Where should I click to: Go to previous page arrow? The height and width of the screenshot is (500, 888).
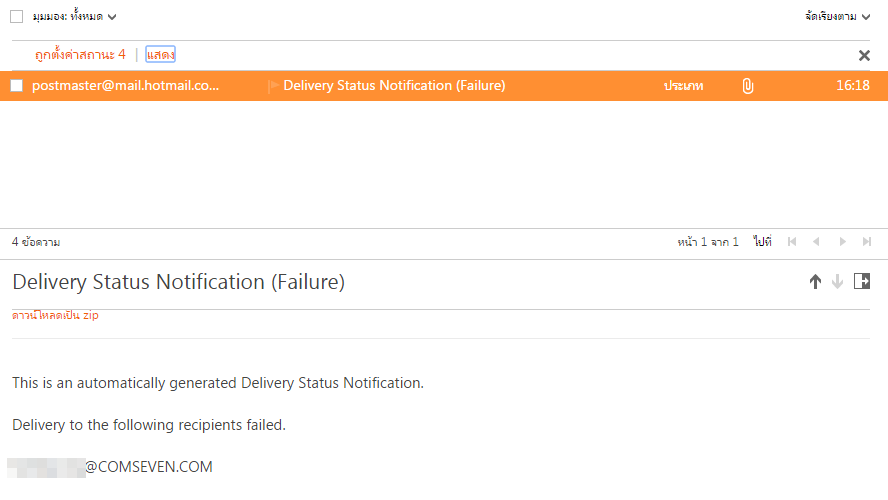tap(816, 242)
